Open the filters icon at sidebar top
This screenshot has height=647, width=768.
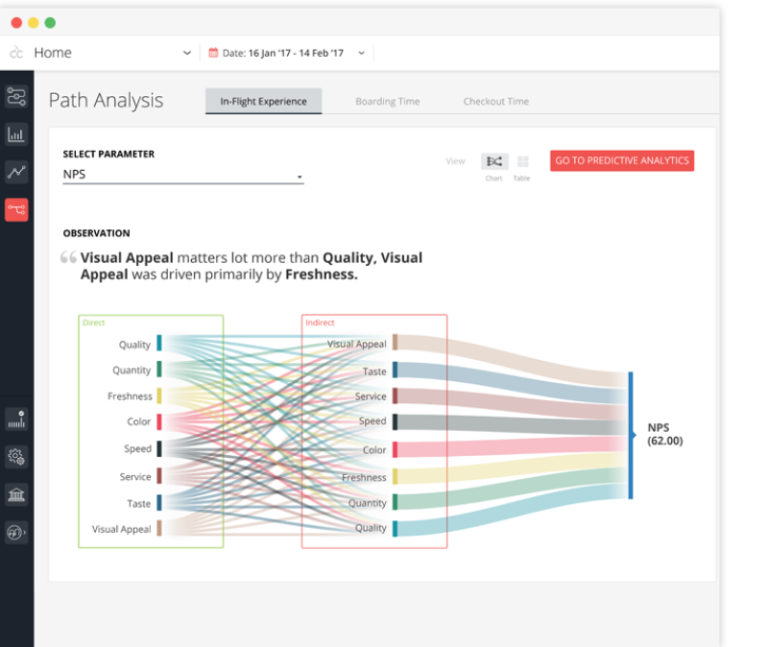pyautogui.click(x=16, y=97)
